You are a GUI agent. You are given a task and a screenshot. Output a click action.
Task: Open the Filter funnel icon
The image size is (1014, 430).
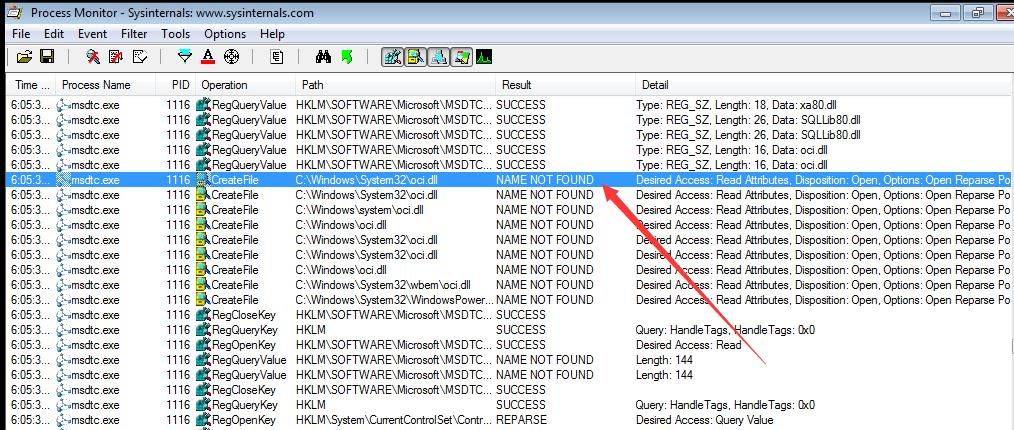coord(185,57)
